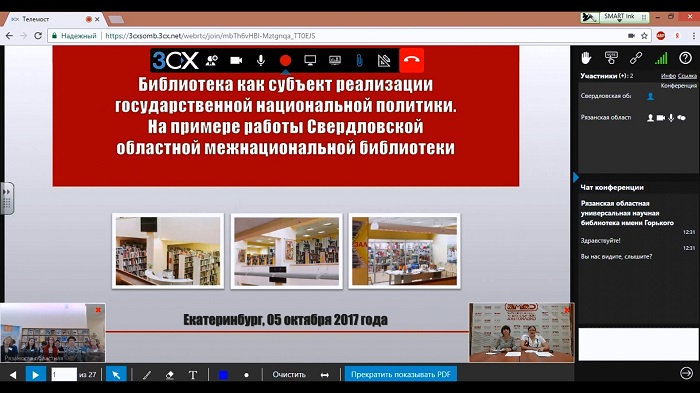
Task: Click the Чат конференции heading
Action: (x=612, y=188)
